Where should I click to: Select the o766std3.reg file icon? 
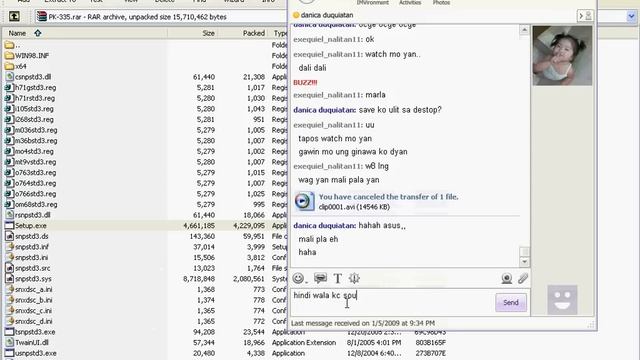click(x=9, y=193)
